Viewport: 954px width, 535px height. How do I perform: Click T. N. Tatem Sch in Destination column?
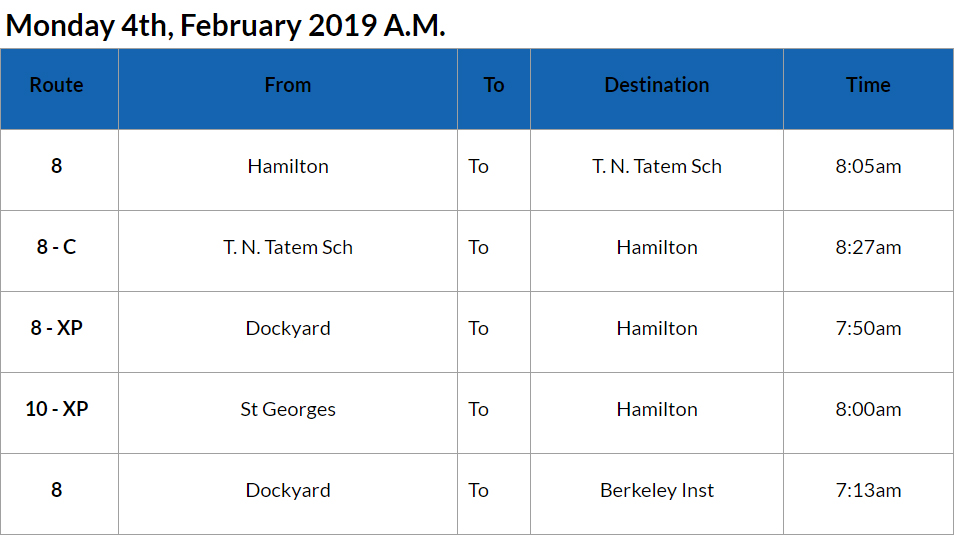point(657,167)
